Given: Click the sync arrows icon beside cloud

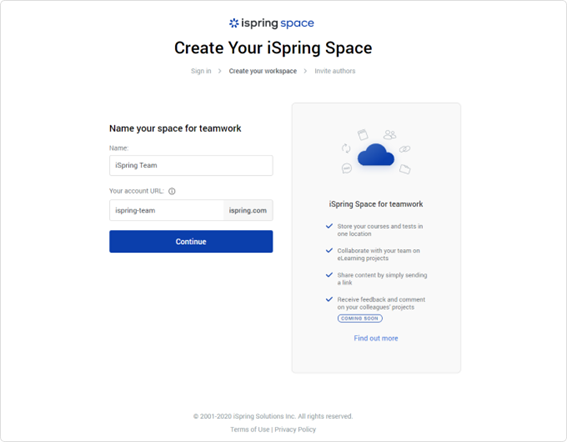Looking at the screenshot, I should click(346, 148).
